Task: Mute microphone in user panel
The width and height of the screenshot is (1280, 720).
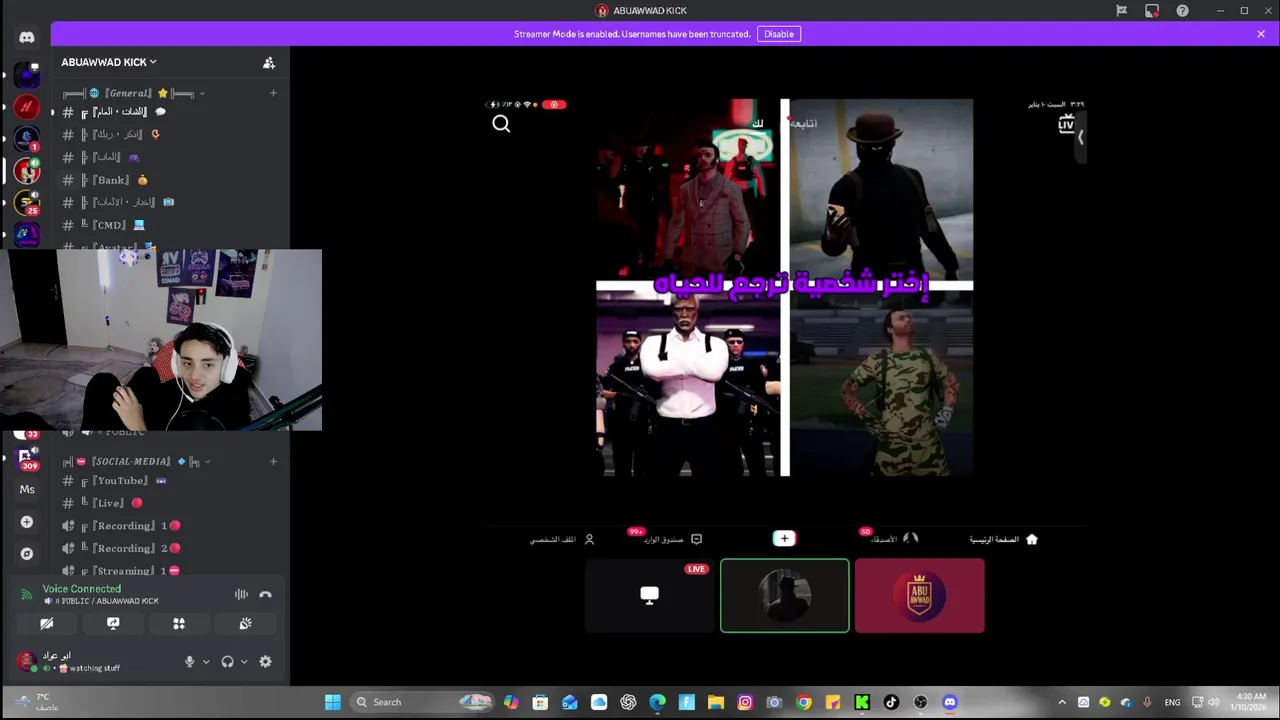Action: tap(189, 661)
